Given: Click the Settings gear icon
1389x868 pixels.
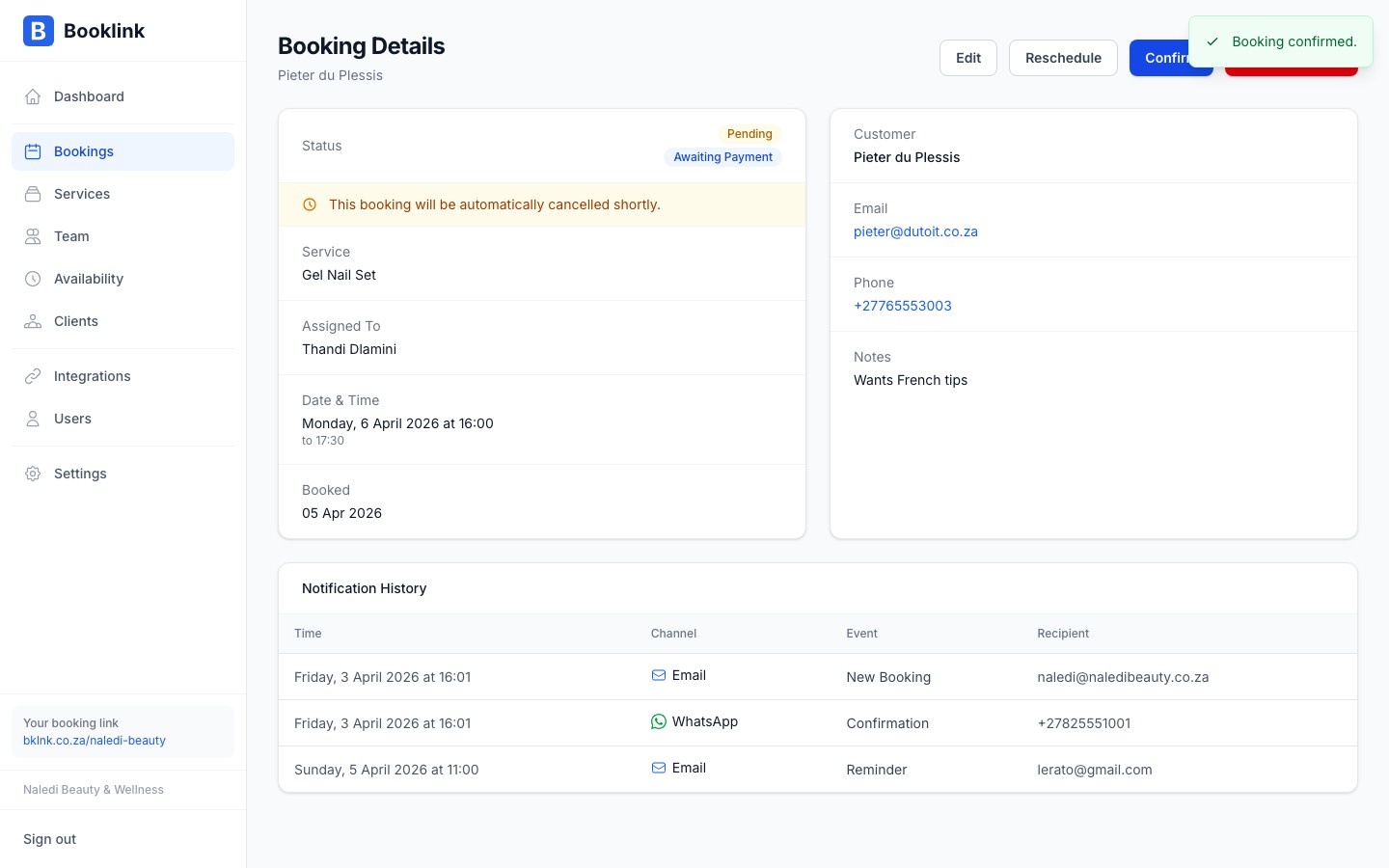Looking at the screenshot, I should [33, 474].
